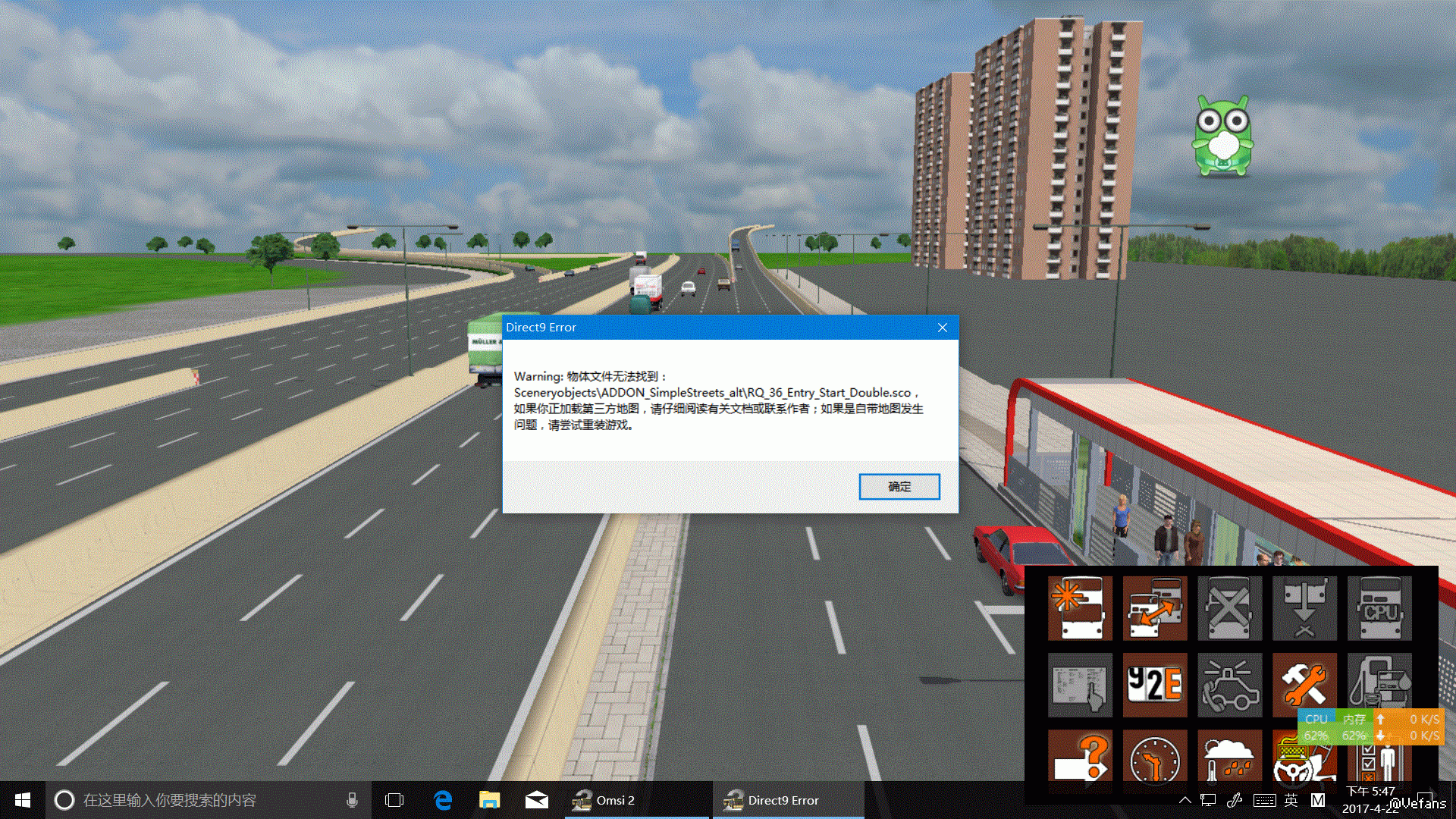Click the 92E line number plate icon

coord(1154,685)
